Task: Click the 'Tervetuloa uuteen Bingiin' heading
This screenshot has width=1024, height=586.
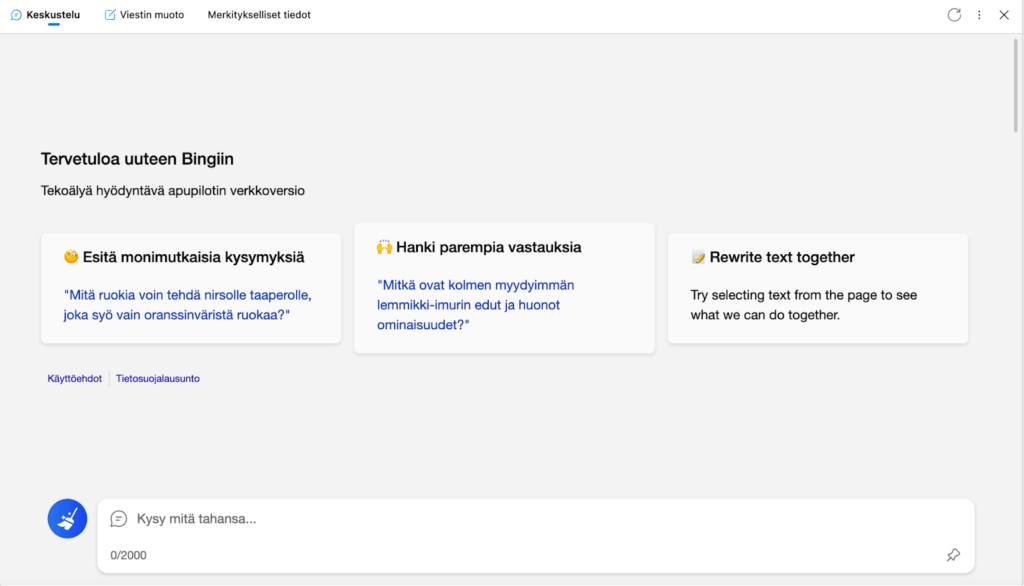Action: coord(137,159)
